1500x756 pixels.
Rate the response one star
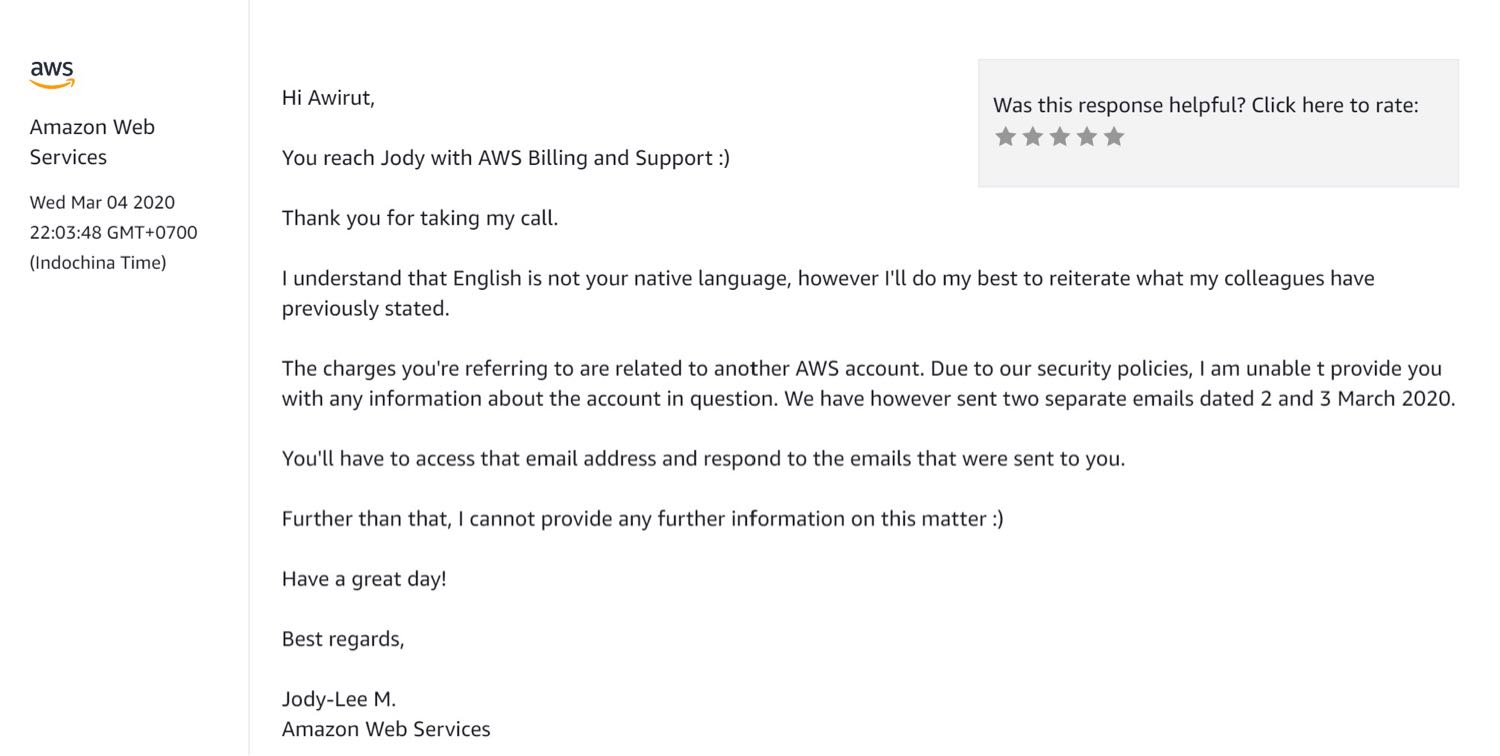pos(1005,137)
